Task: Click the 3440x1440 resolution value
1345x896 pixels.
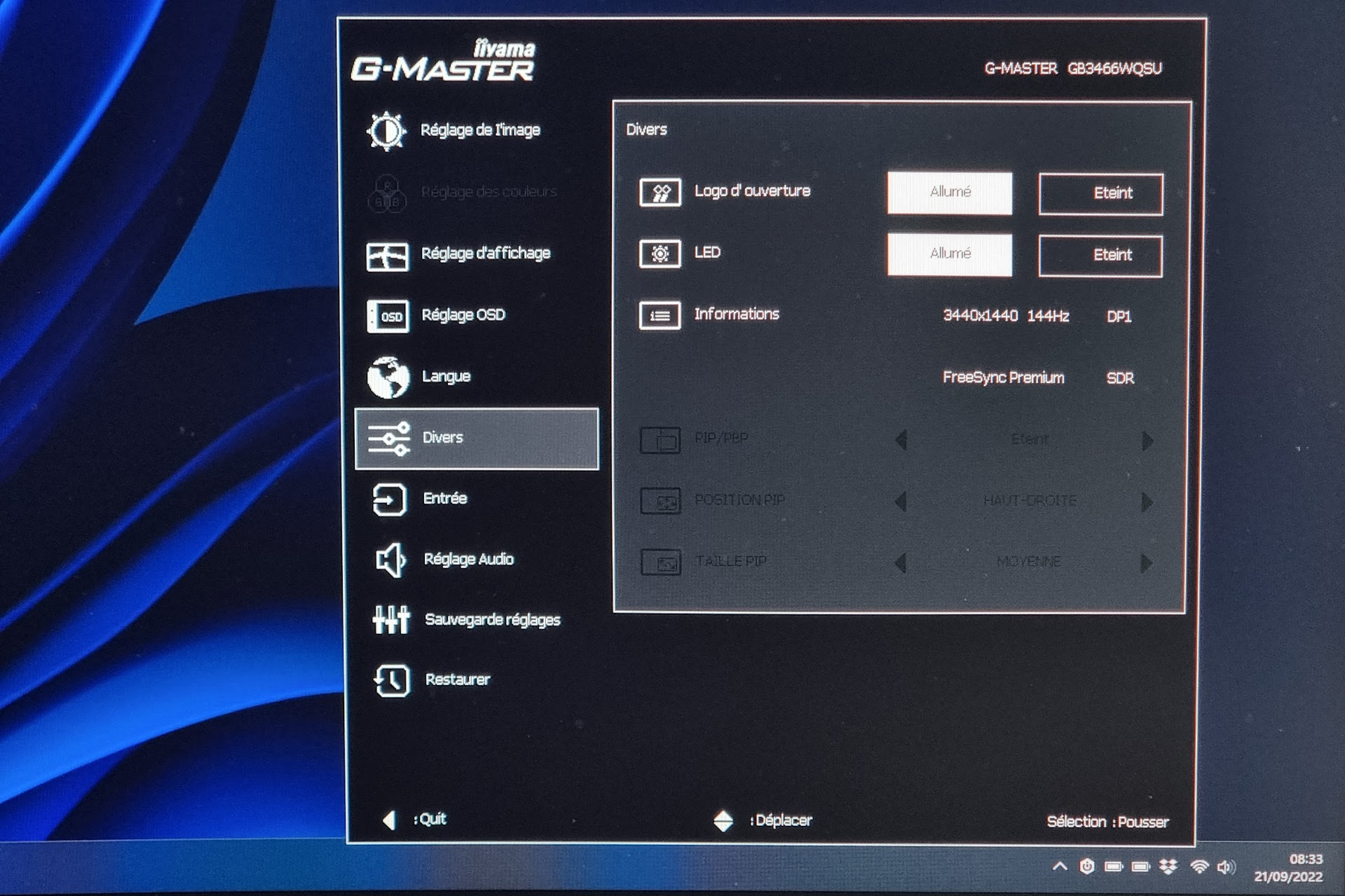Action: tap(980, 316)
